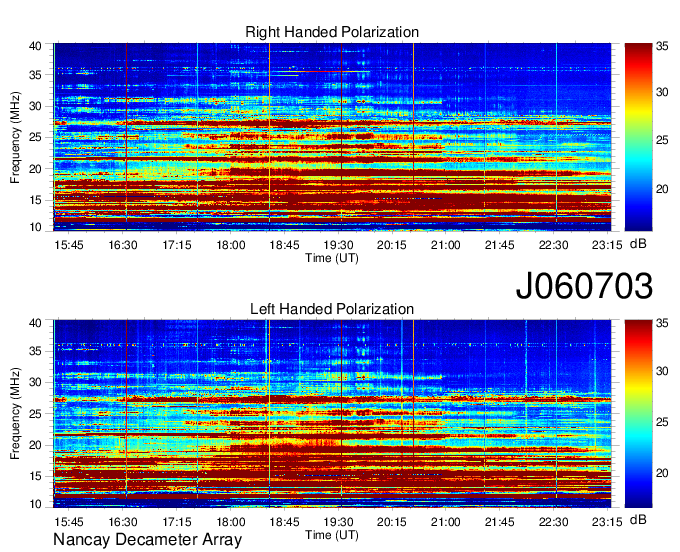This screenshot has height=552, width=680.
Task: Click the left-handed spectrogram plot
Action: (332, 414)
